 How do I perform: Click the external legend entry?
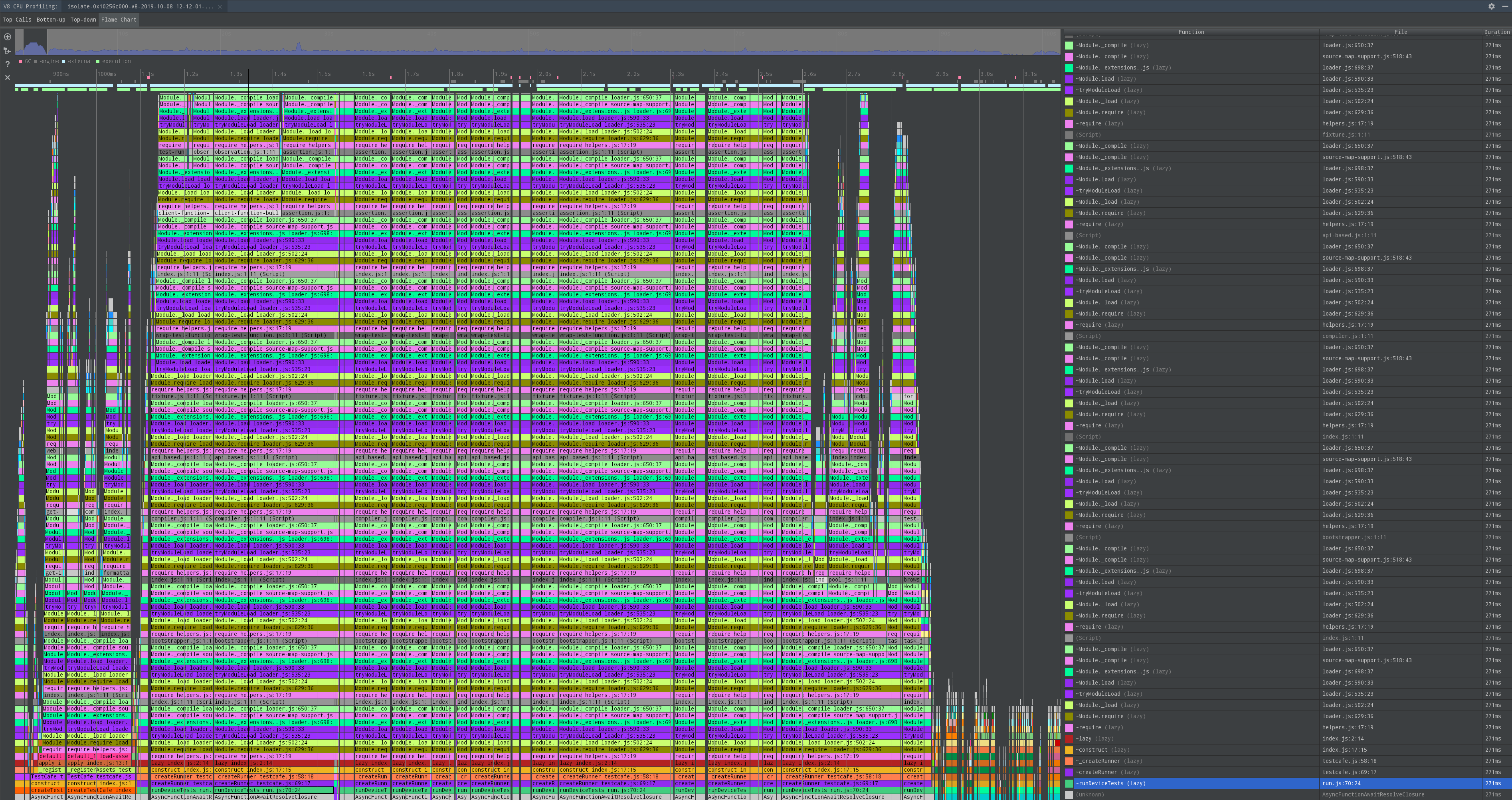point(78,61)
